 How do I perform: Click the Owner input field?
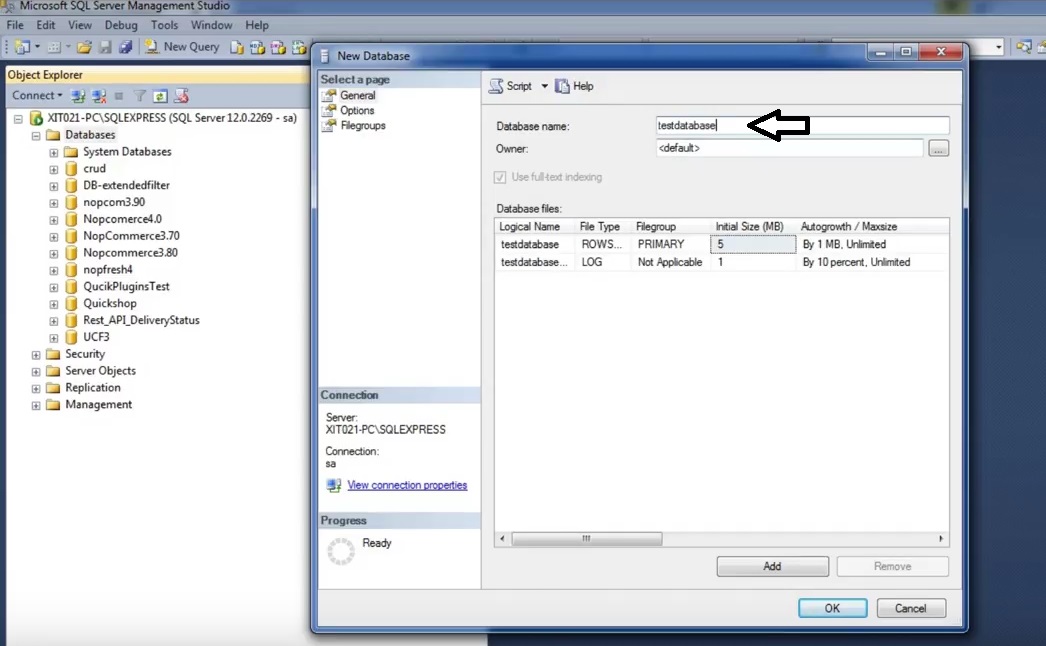point(790,148)
